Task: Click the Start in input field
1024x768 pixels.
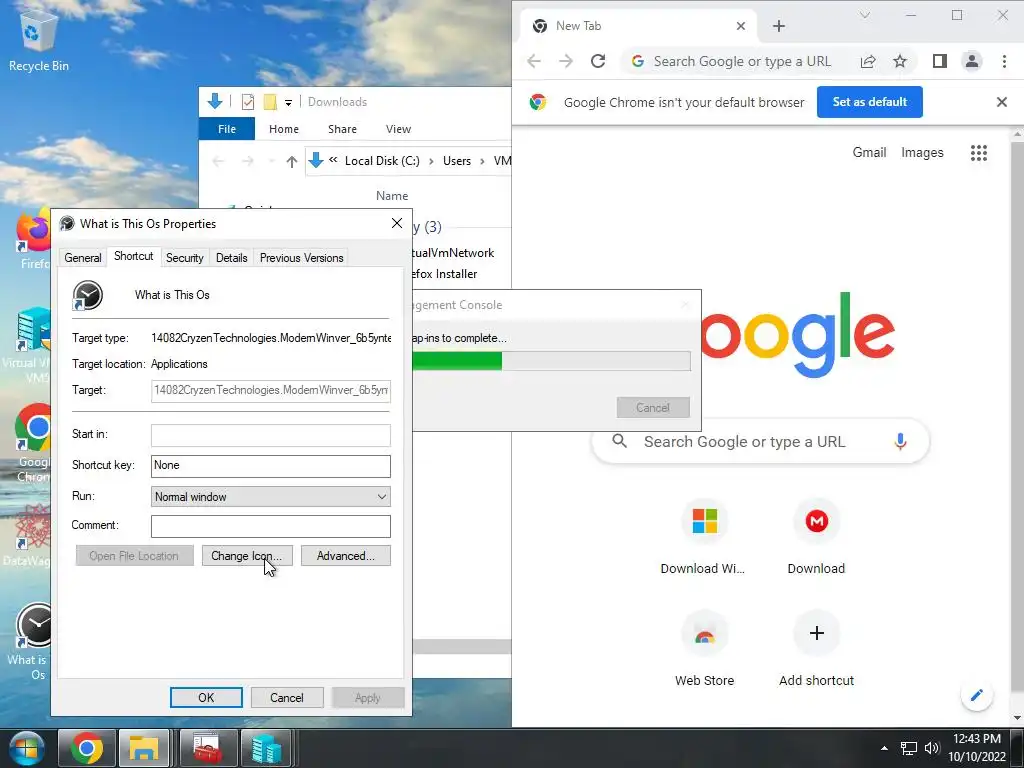Action: [270, 435]
